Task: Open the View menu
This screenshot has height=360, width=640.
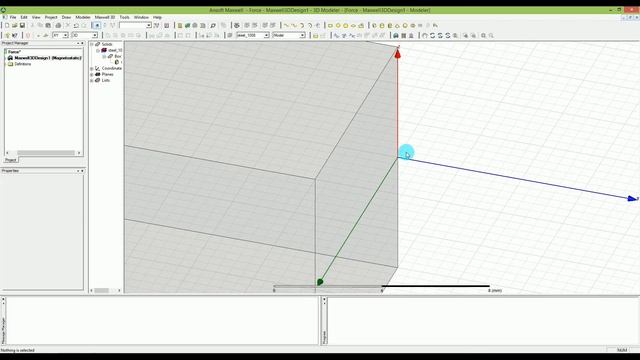Action: click(36, 18)
